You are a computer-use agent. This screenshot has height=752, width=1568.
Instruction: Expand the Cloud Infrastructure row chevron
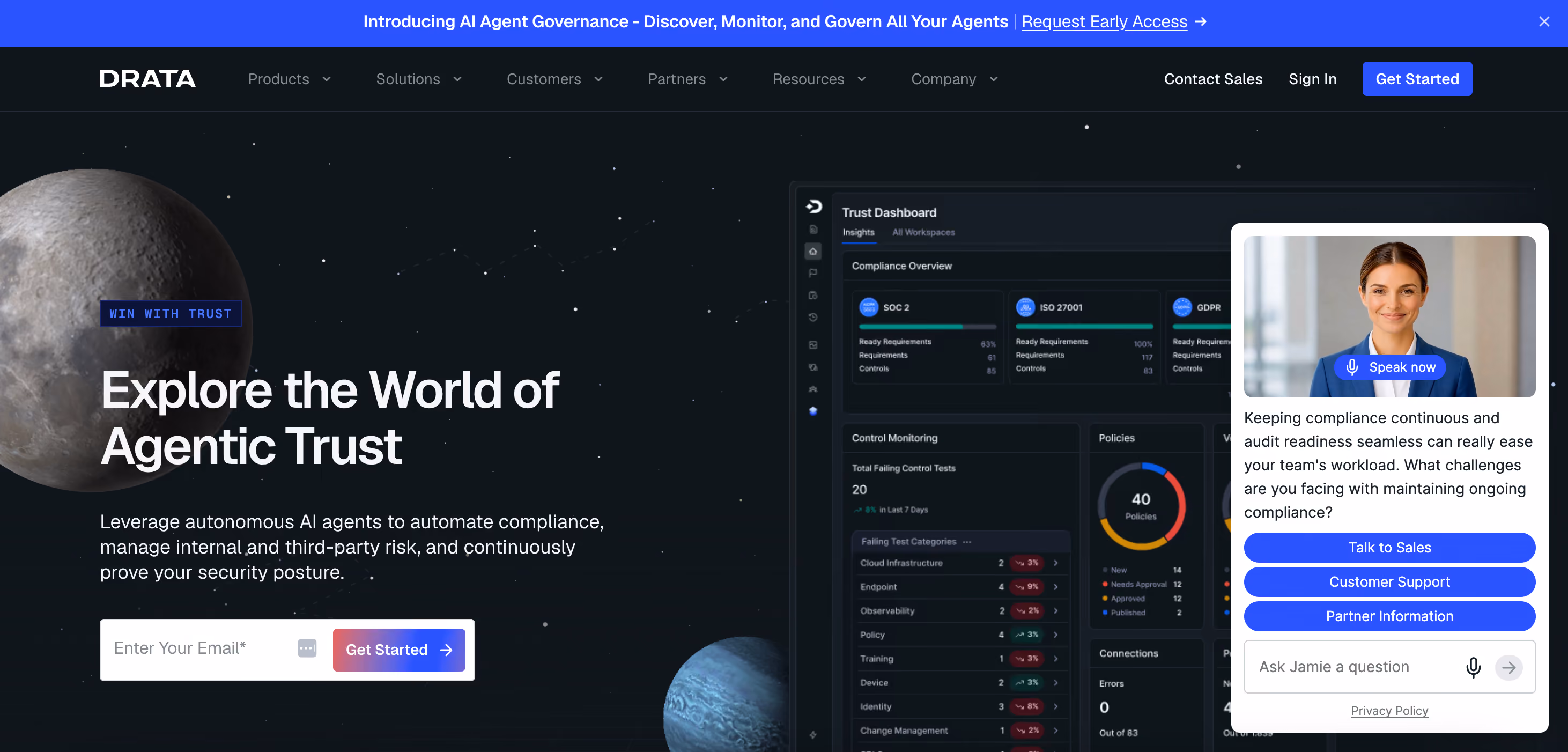tap(1055, 563)
